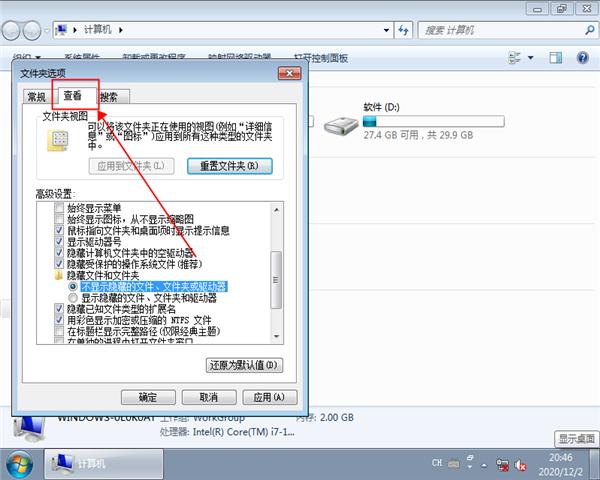Click 还原为默认值 button

click(244, 365)
